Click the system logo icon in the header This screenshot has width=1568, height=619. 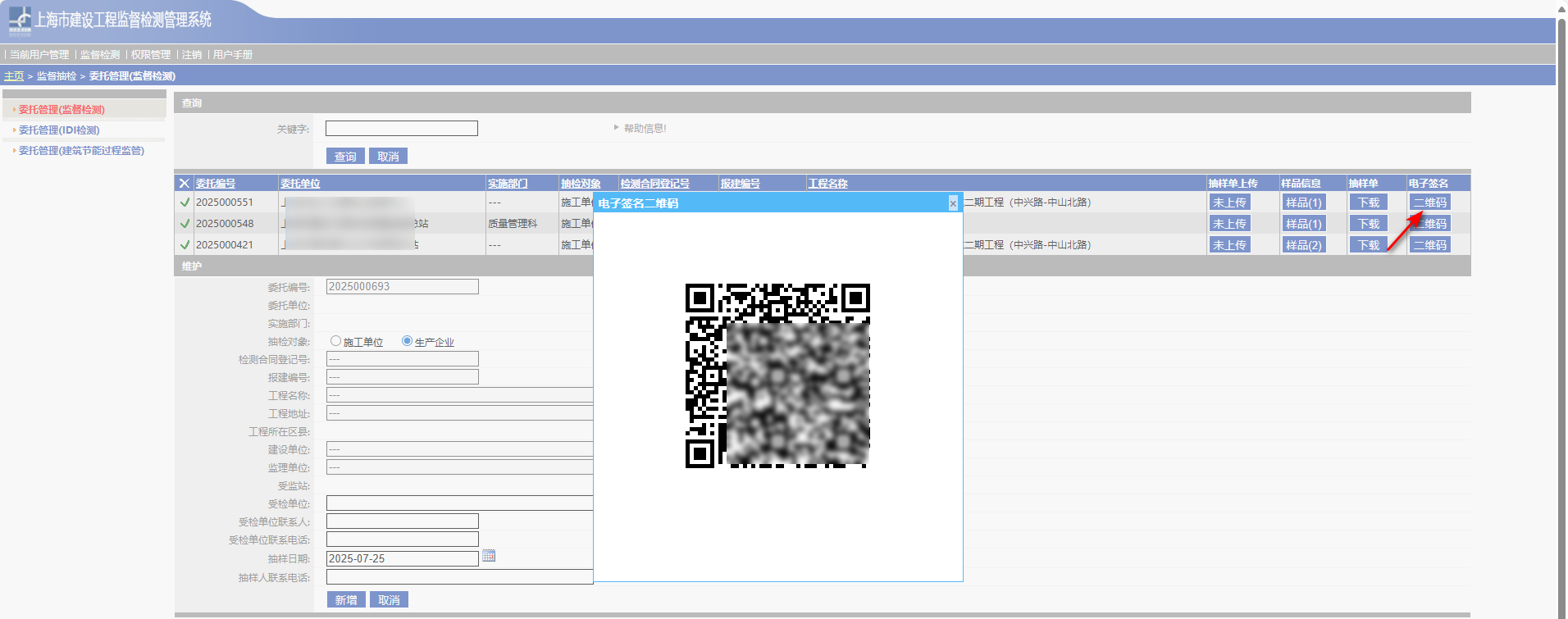(x=20, y=20)
